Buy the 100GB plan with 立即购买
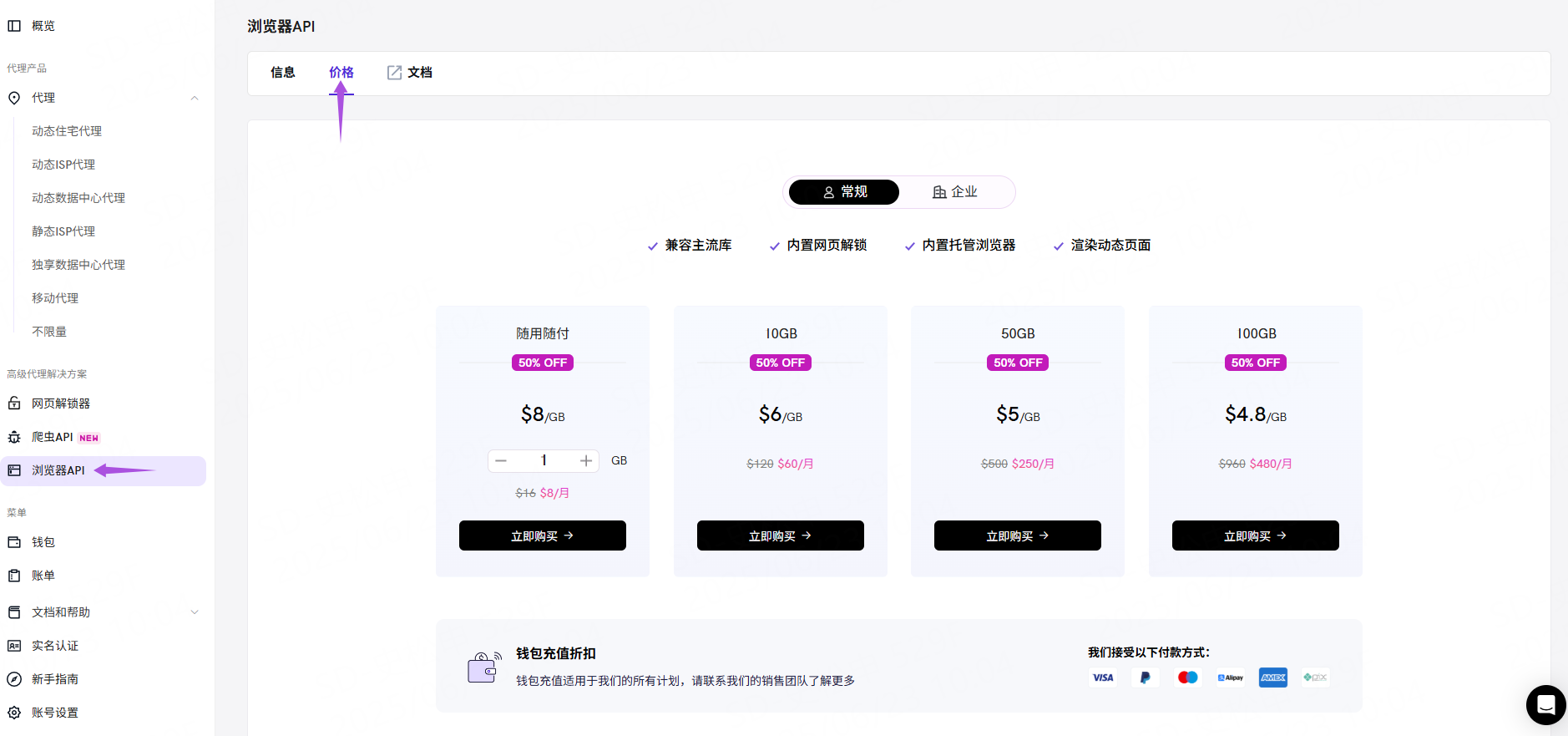This screenshot has width=1568, height=736. [1255, 536]
